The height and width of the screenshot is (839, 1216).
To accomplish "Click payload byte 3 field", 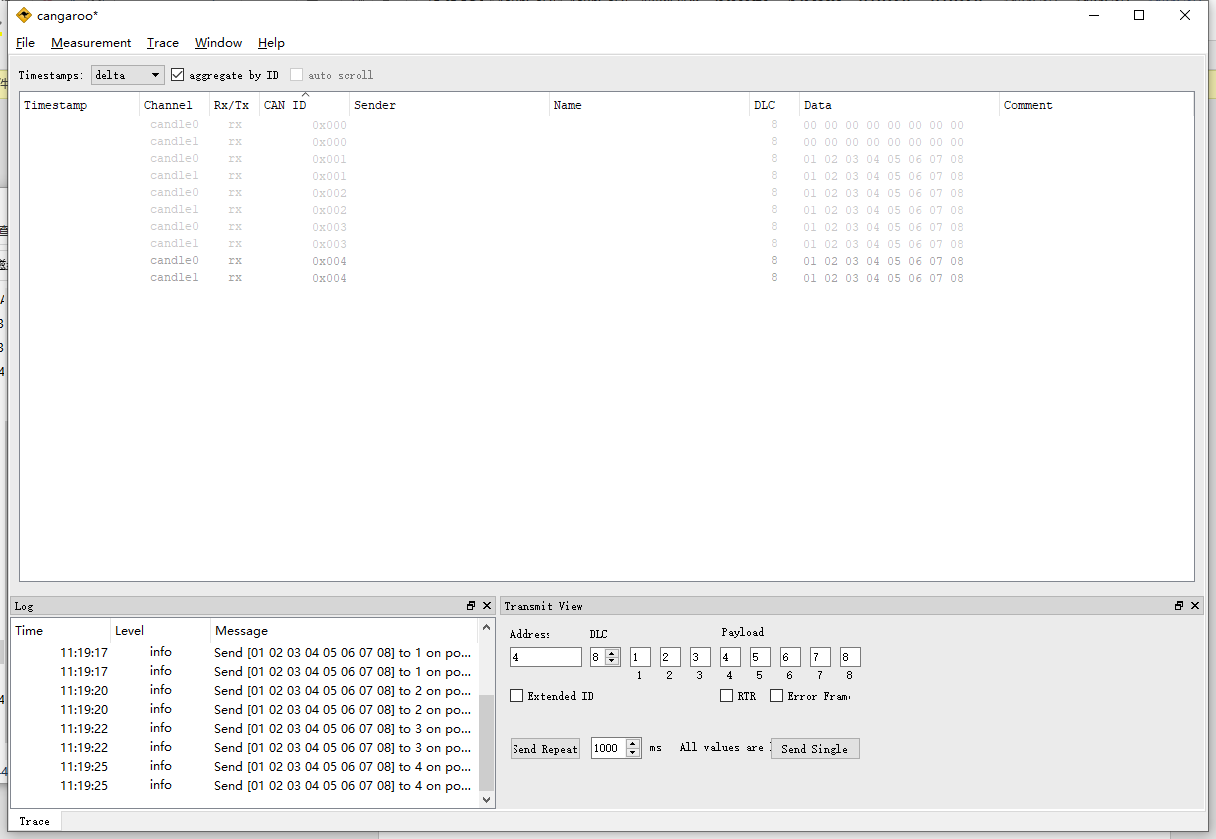I will [700, 657].
